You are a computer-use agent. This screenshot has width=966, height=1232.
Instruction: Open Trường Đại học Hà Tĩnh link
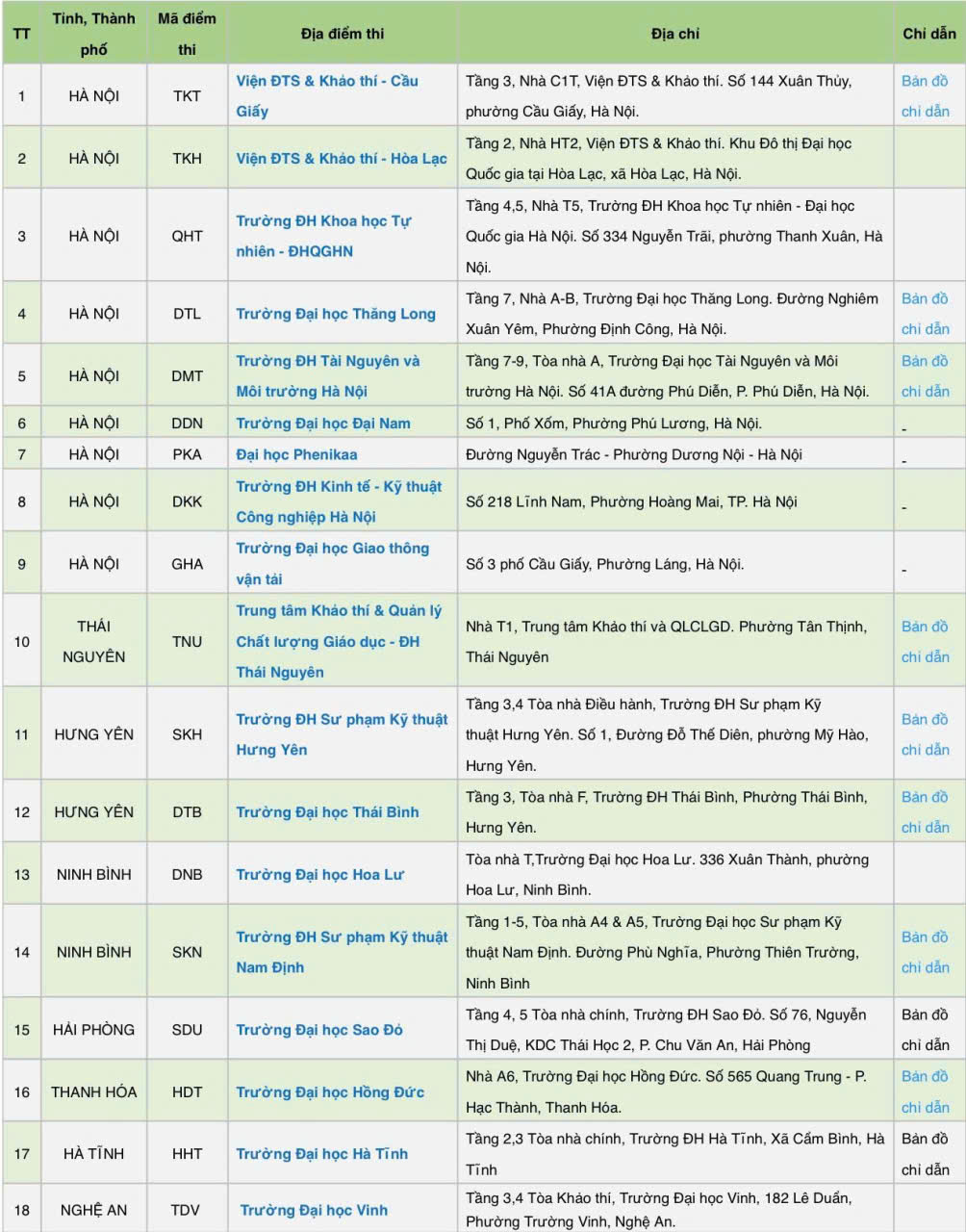[321, 1154]
